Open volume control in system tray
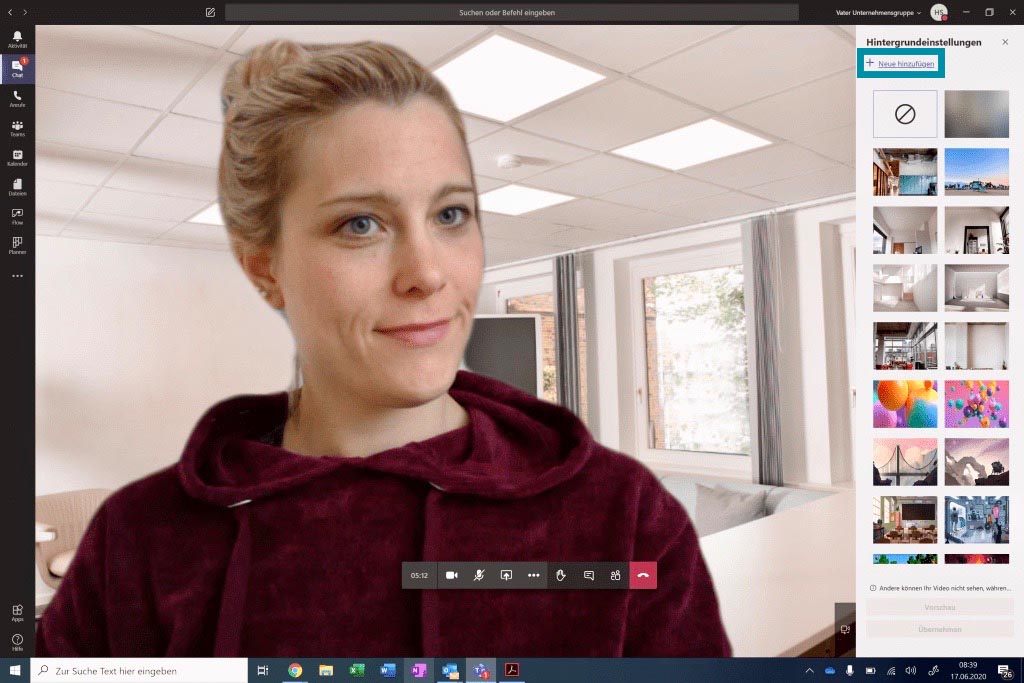1024x683 pixels. (911, 671)
